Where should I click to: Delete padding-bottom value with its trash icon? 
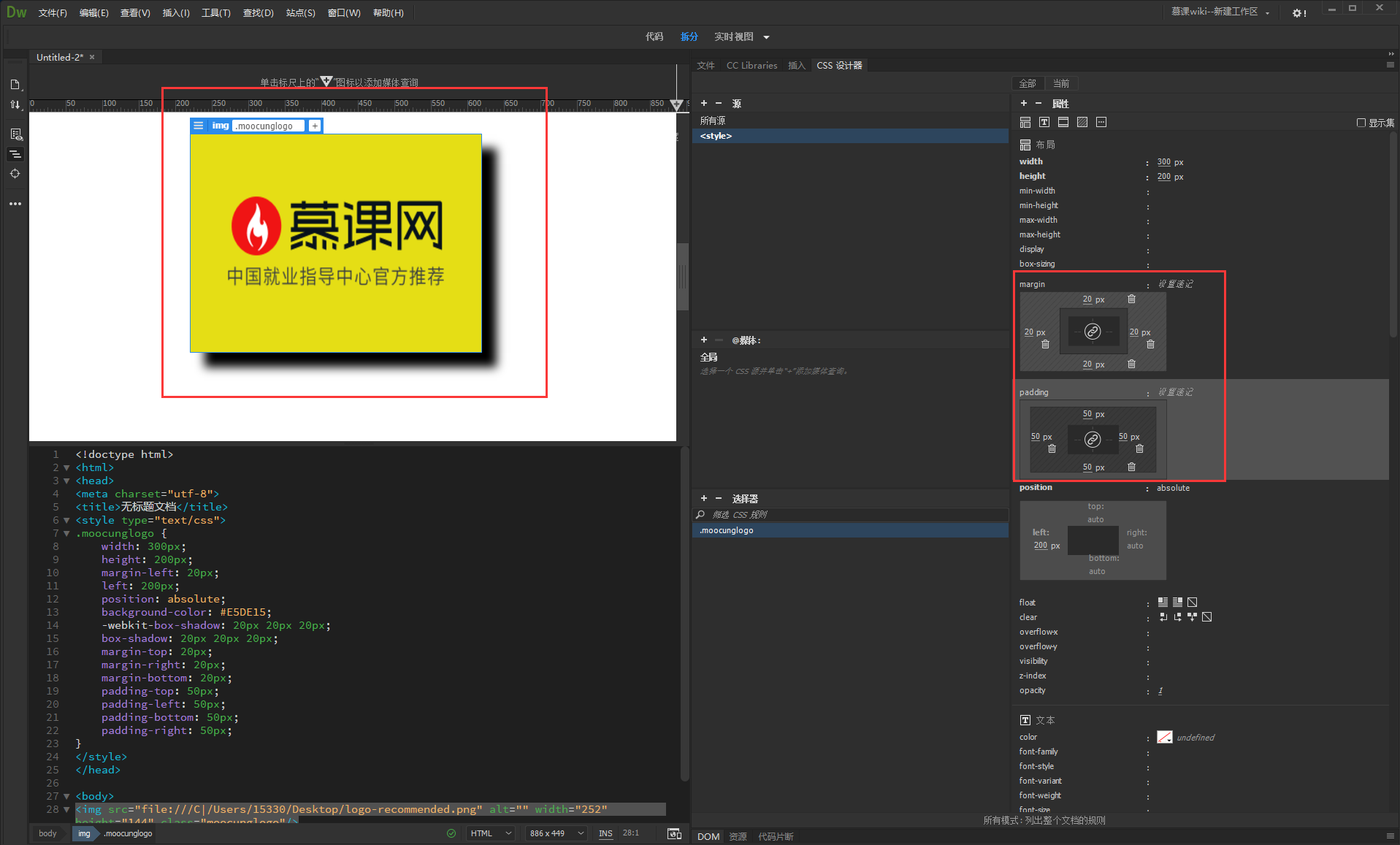tap(1131, 467)
